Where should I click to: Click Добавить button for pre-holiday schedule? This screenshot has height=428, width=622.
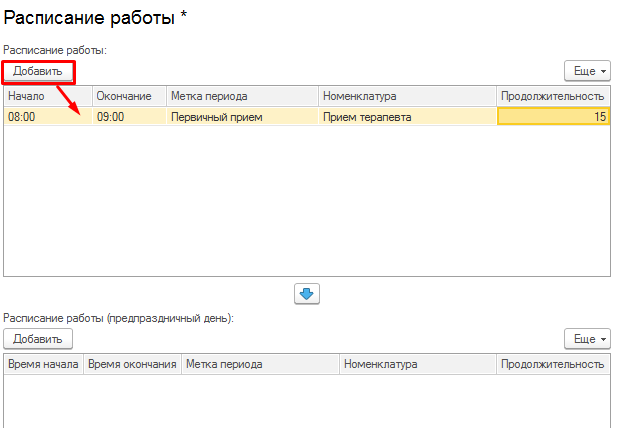pyautogui.click(x=39, y=339)
